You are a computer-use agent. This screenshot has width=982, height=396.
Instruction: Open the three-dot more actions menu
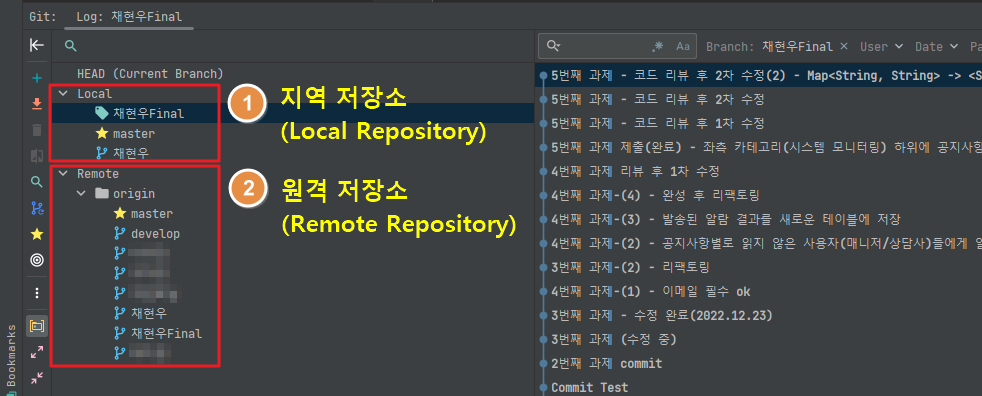[x=37, y=293]
